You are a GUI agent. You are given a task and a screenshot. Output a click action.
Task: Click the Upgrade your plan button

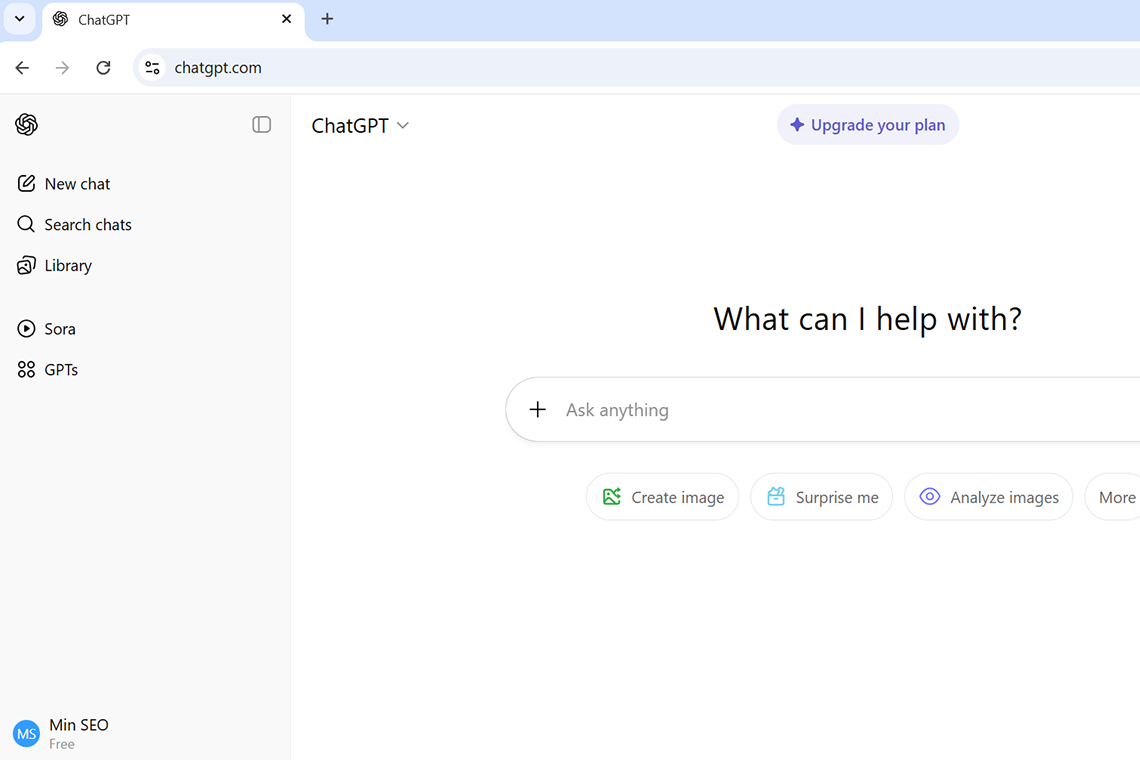coord(867,125)
